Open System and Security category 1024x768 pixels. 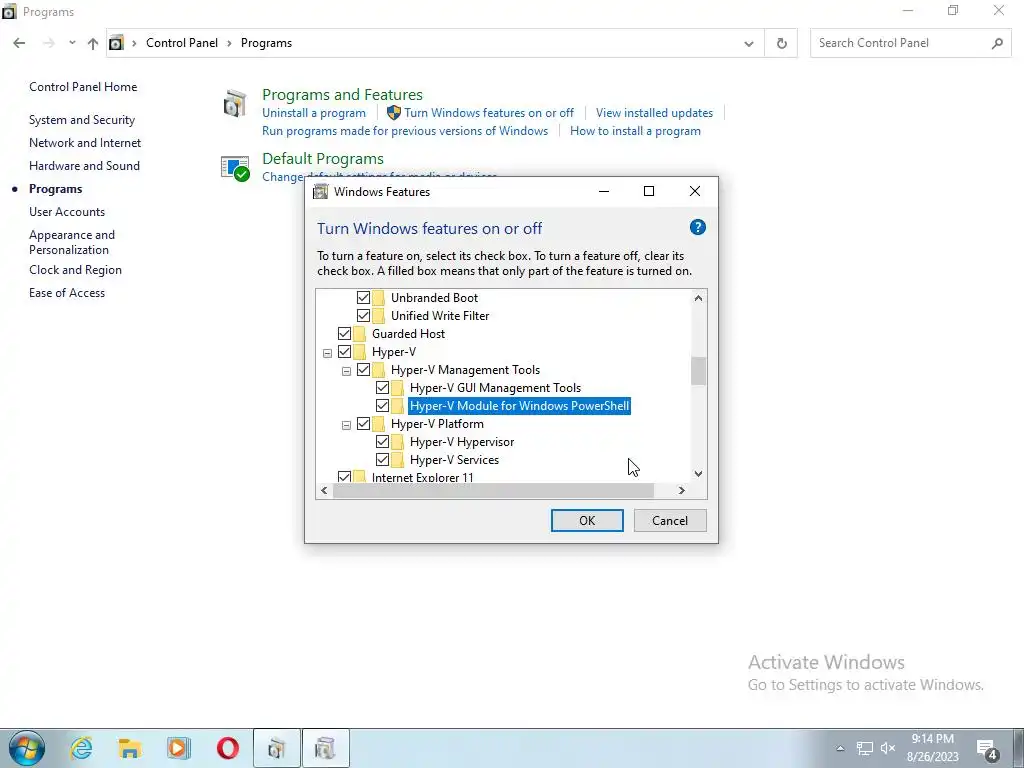[x=82, y=120]
